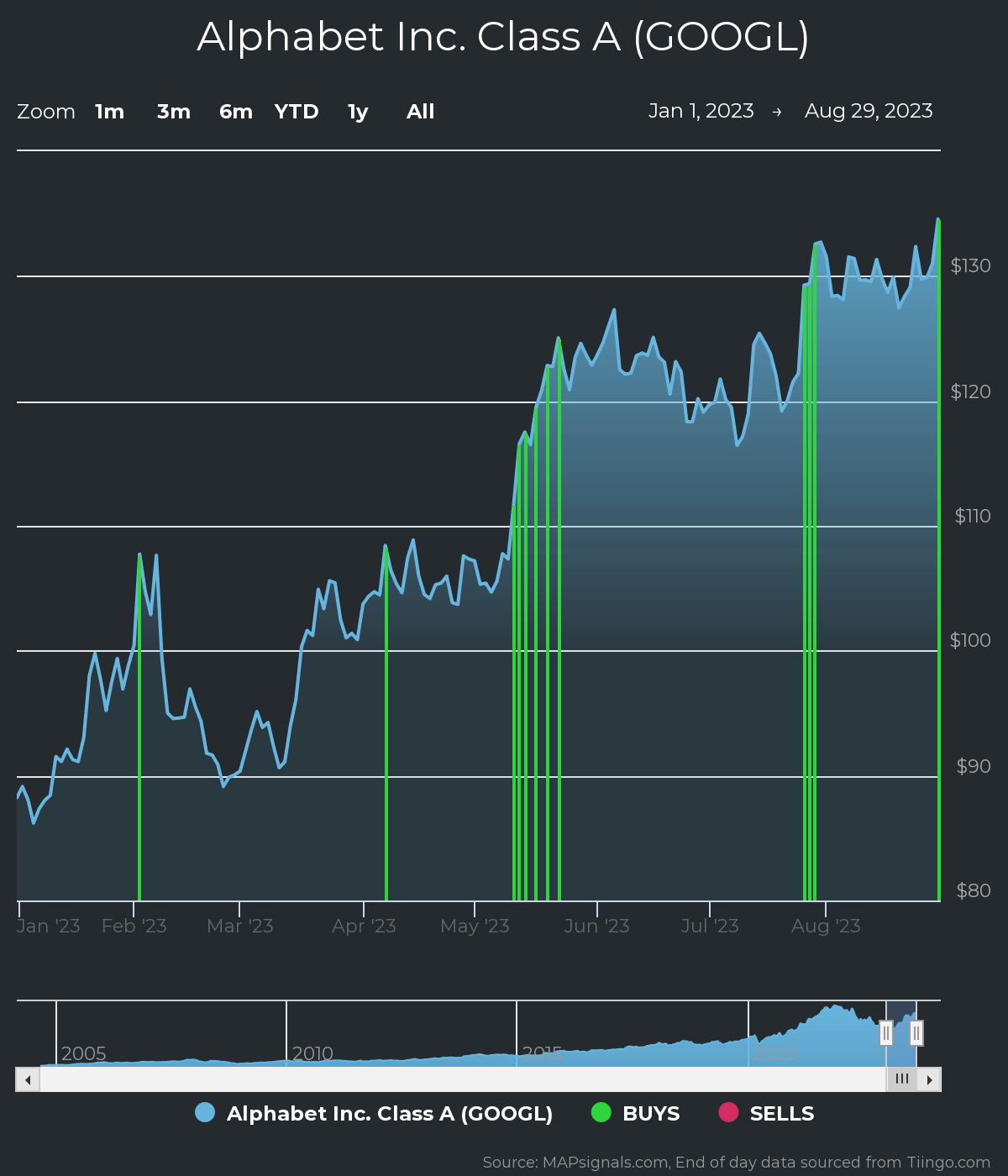Click the right navigator range handle

(x=916, y=1032)
